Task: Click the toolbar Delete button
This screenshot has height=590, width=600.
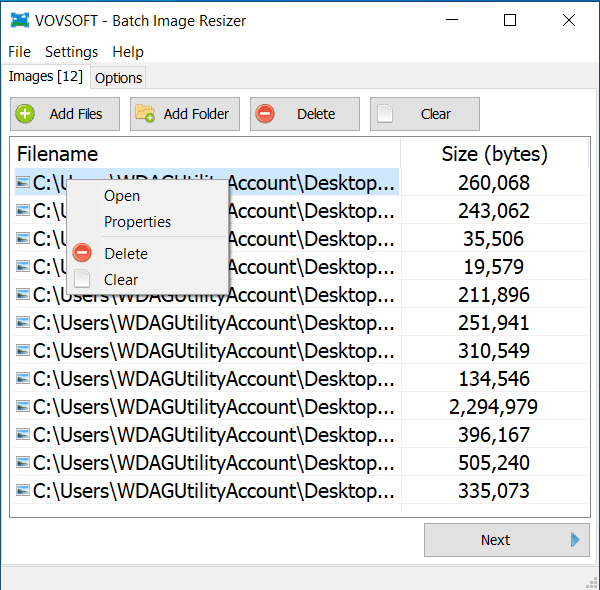Action: (305, 114)
